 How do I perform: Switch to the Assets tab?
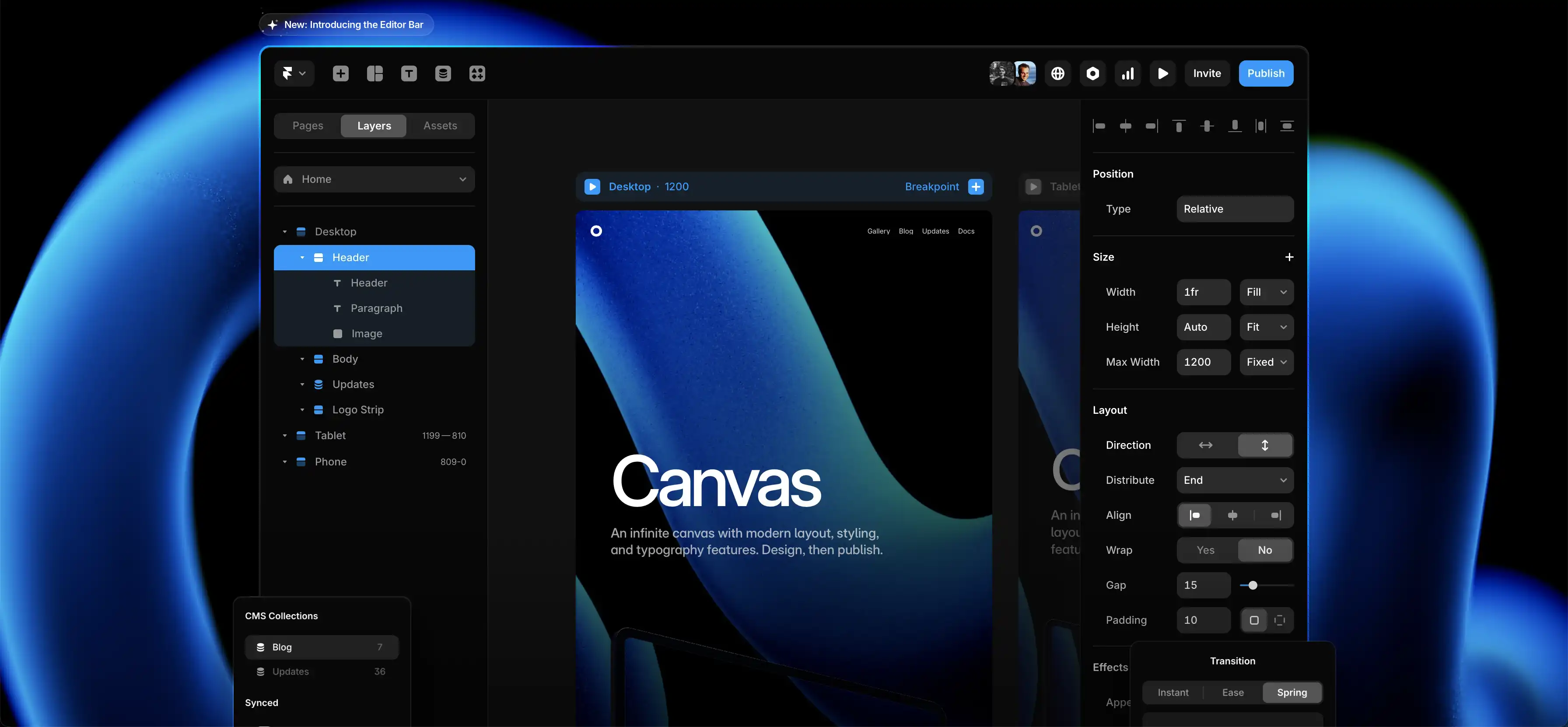click(440, 126)
